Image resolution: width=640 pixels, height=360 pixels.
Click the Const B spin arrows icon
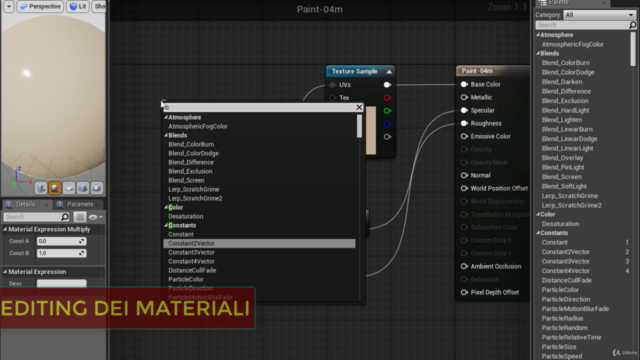click(82, 253)
